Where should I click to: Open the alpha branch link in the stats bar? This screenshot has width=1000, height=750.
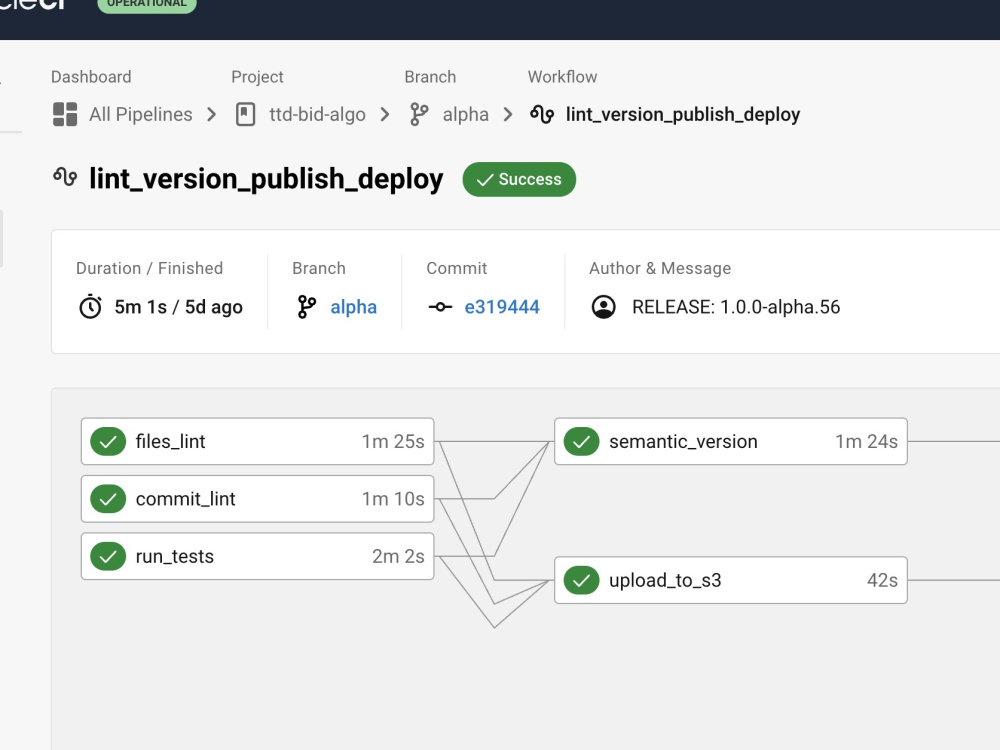[353, 307]
